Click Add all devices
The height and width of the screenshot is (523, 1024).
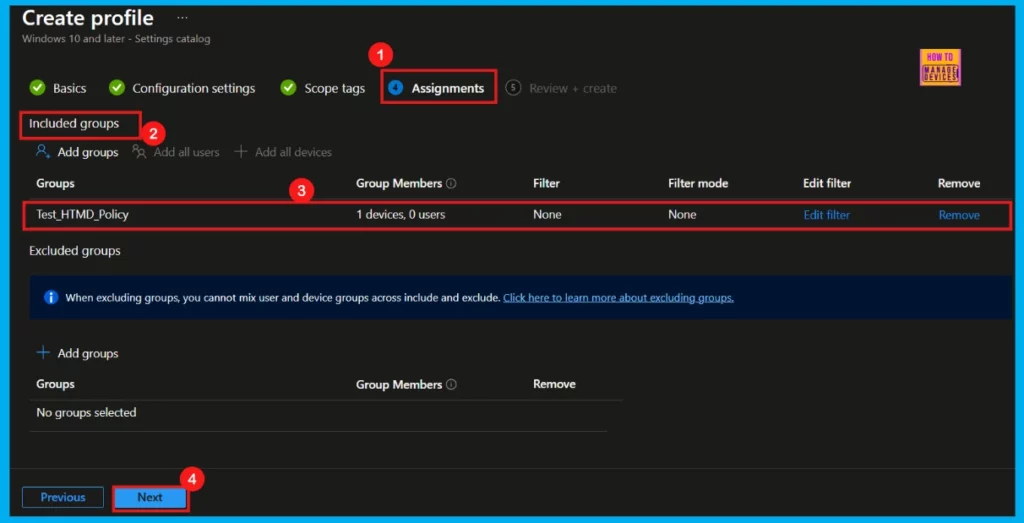(x=293, y=152)
